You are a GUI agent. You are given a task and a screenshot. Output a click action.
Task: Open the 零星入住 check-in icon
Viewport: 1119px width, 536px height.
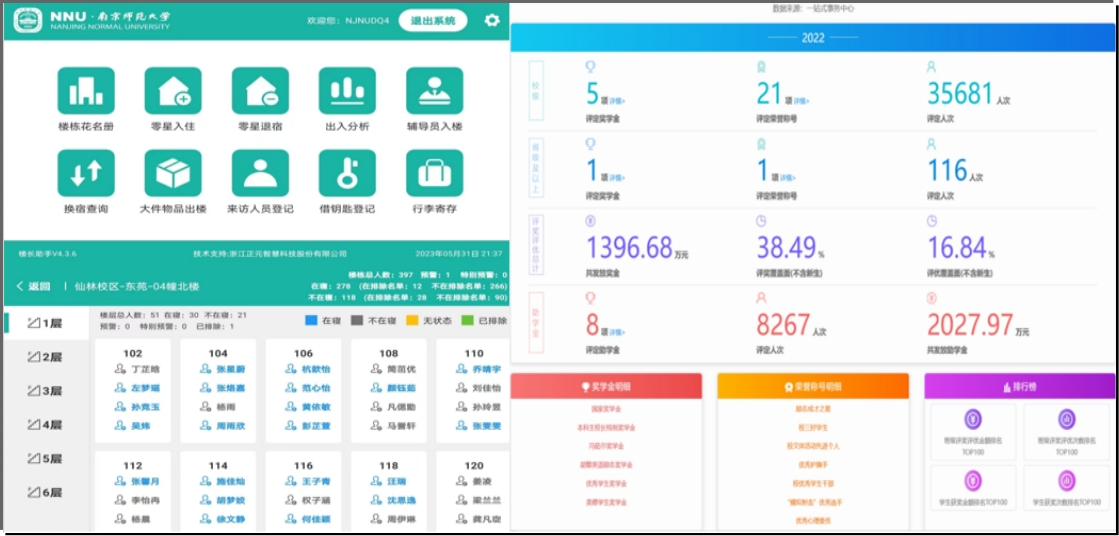pos(173,91)
